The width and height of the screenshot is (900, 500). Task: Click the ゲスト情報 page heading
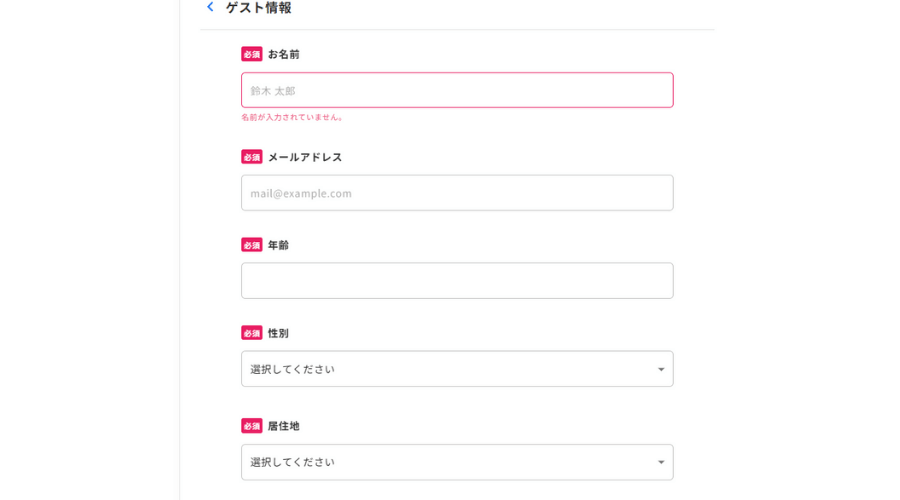259,8
